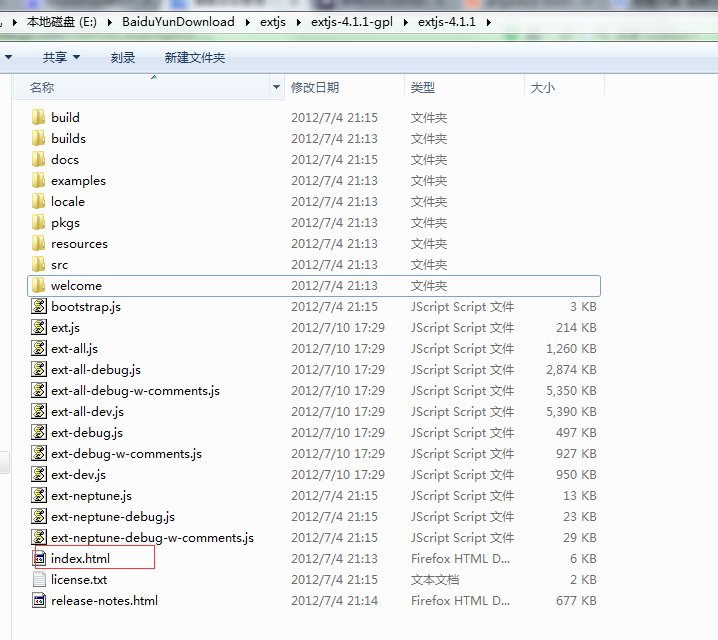Click the ext-all-debug-w-comments.js file icon
This screenshot has height=640, width=718.
[x=39, y=391]
